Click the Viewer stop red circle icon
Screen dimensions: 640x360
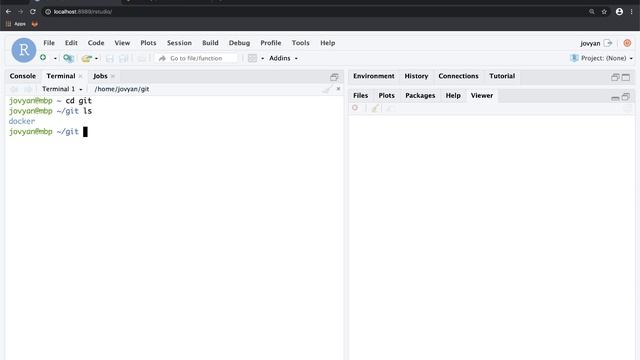click(355, 108)
